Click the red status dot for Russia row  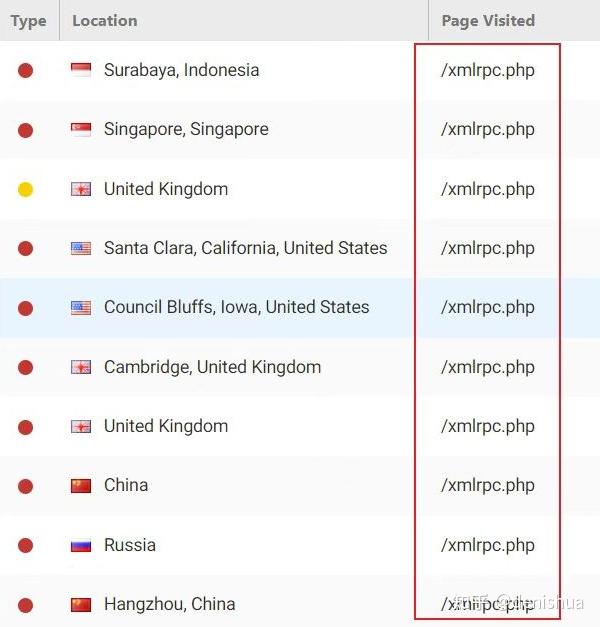point(26,545)
